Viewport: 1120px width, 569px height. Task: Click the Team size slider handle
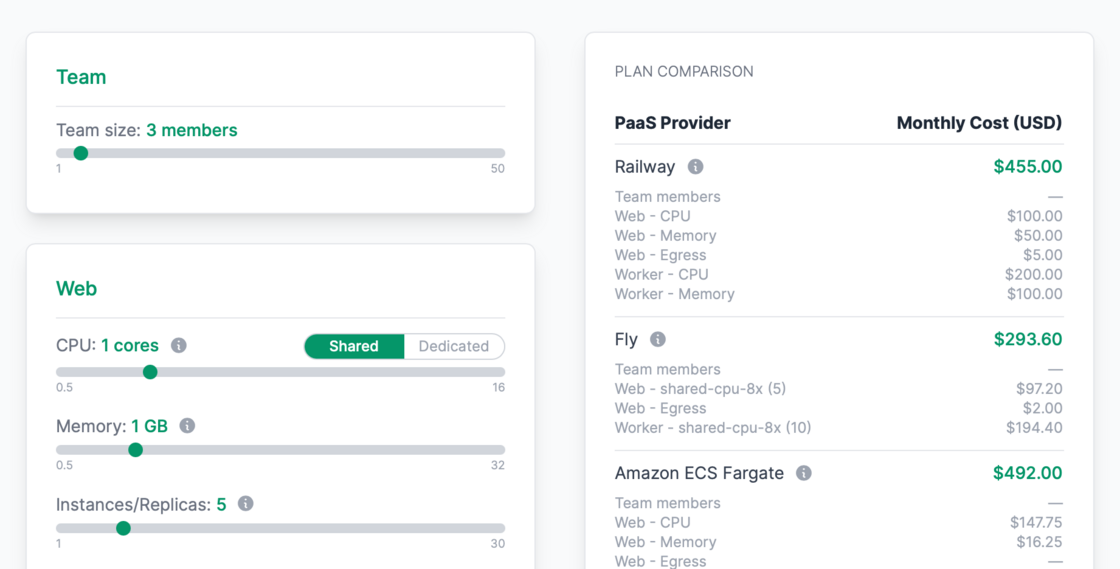point(81,153)
